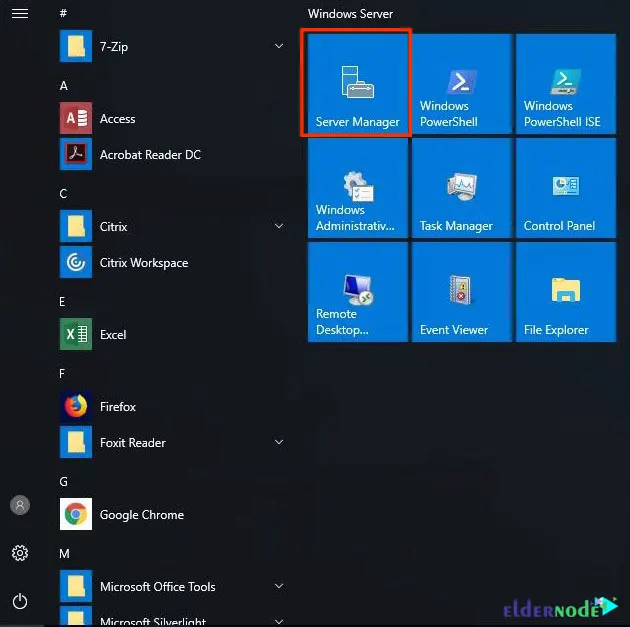The image size is (630, 627).
Task: Click the user account icon
Action: (x=20, y=505)
